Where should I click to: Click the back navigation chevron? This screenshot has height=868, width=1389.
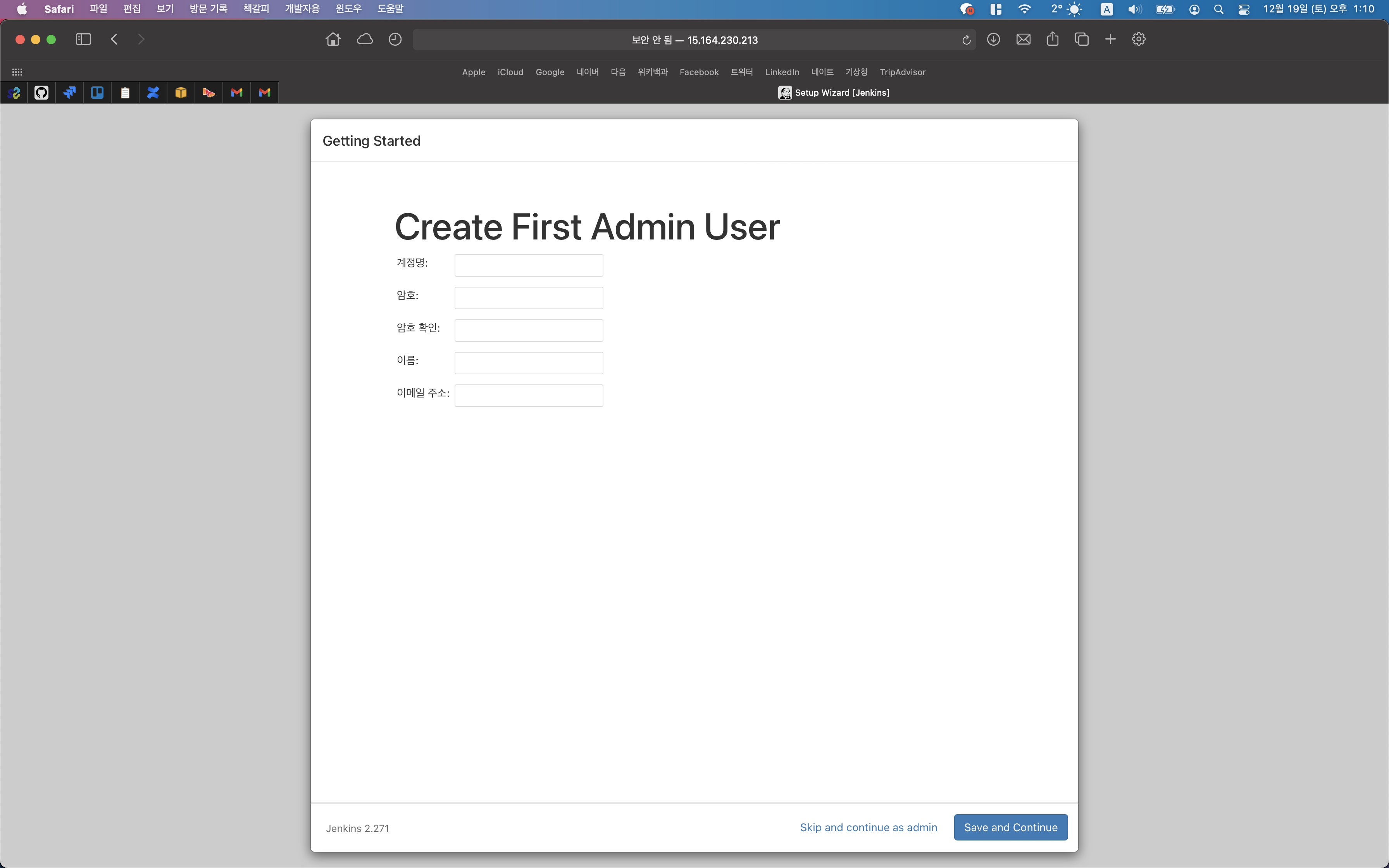pyautogui.click(x=114, y=39)
